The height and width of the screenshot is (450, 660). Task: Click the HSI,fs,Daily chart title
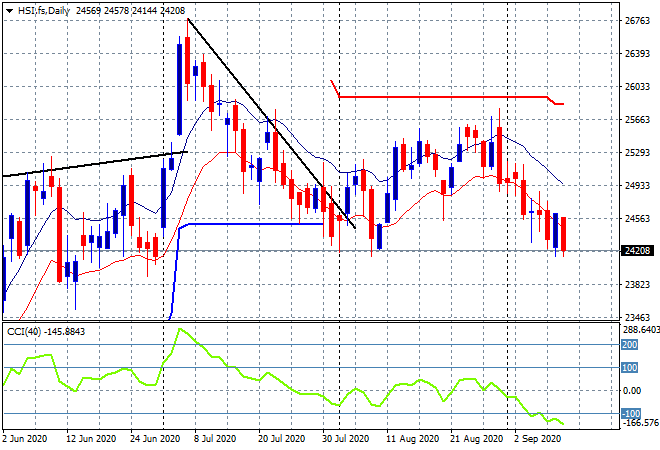click(43, 11)
